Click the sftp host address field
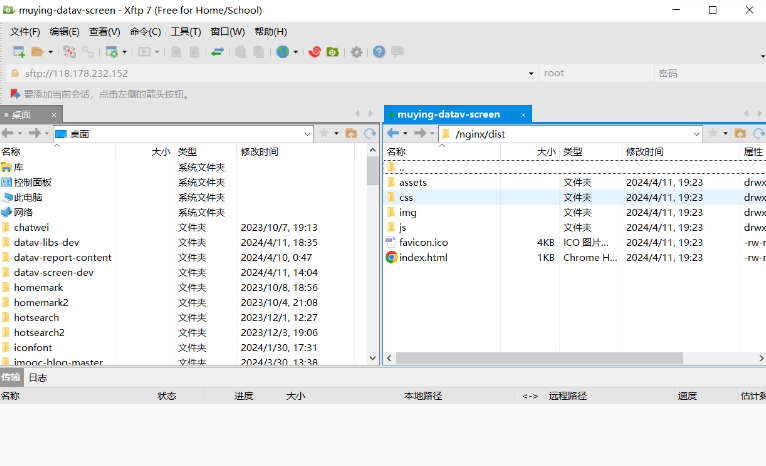 pyautogui.click(x=271, y=73)
